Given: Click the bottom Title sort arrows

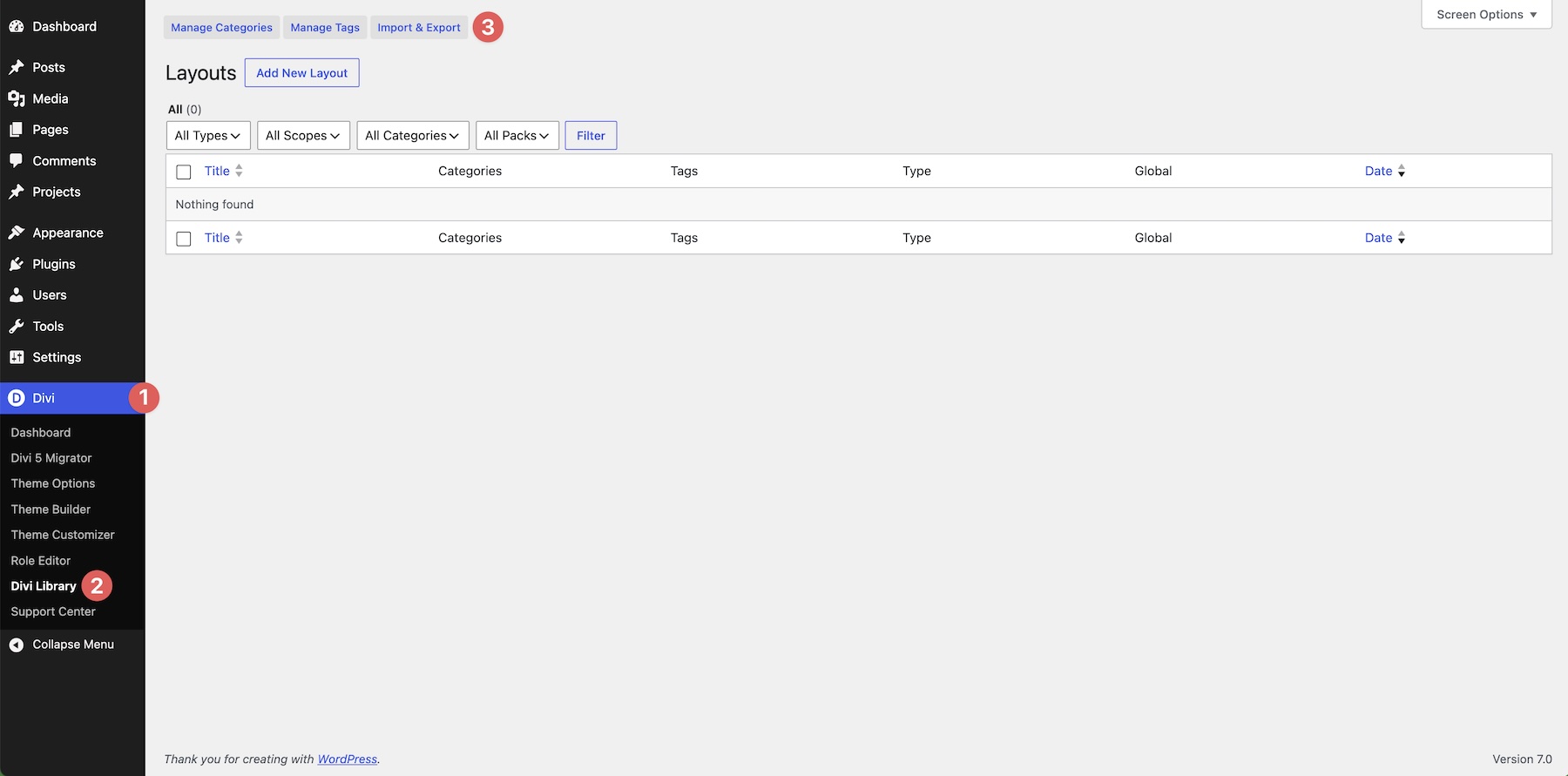Looking at the screenshot, I should 239,238.
